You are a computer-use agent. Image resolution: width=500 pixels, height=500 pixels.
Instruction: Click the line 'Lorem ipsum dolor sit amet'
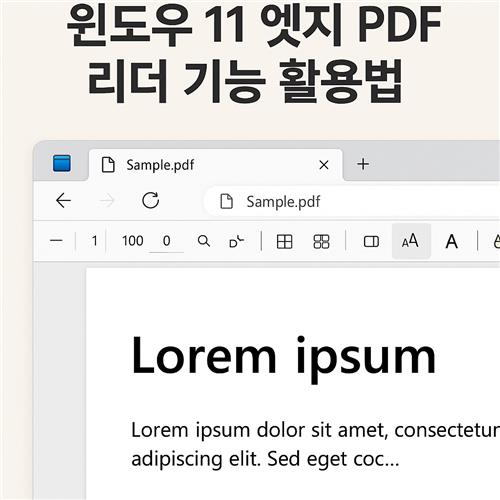point(259,430)
